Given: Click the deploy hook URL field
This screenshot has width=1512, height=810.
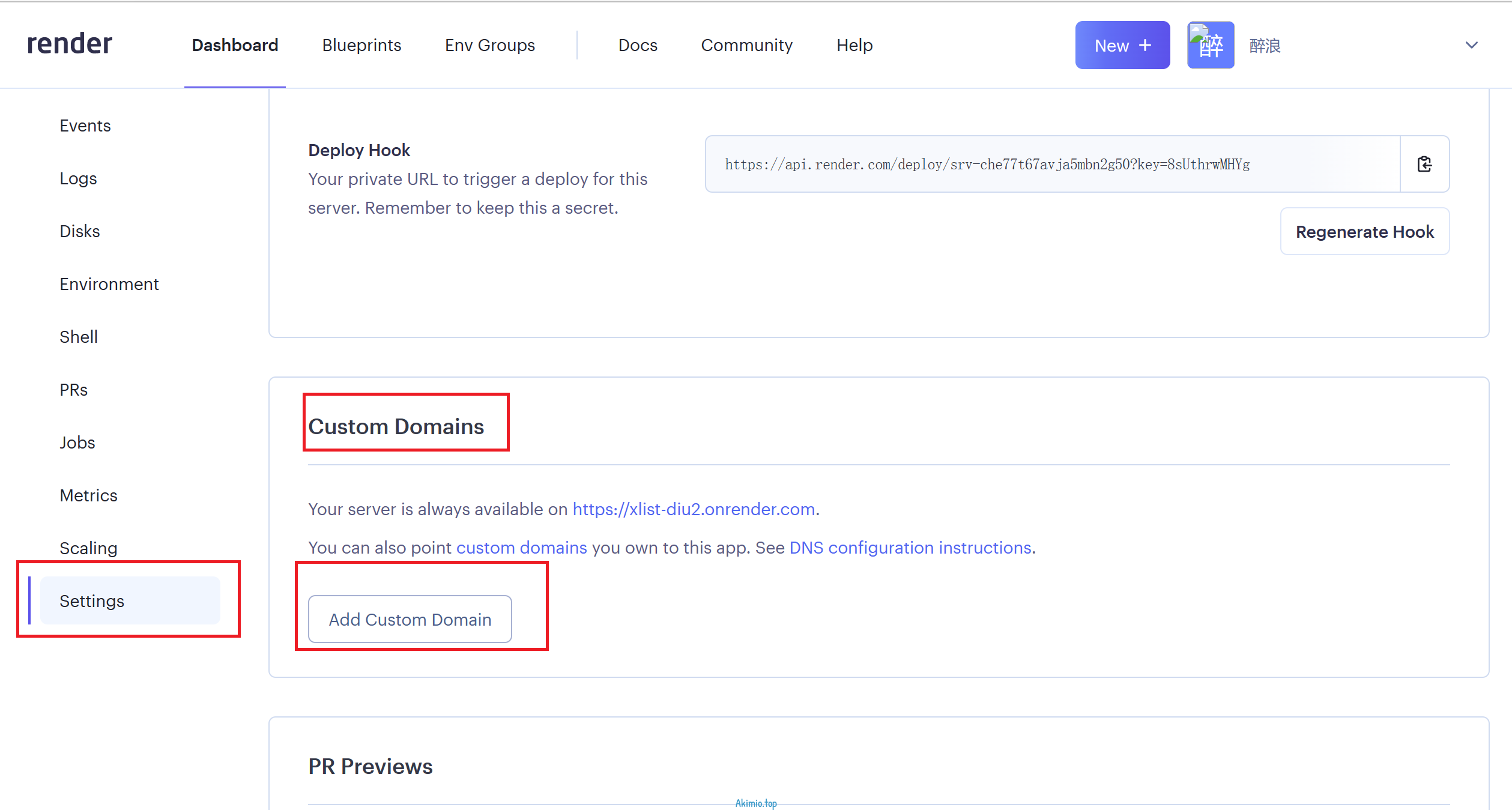Looking at the screenshot, I should (1053, 164).
